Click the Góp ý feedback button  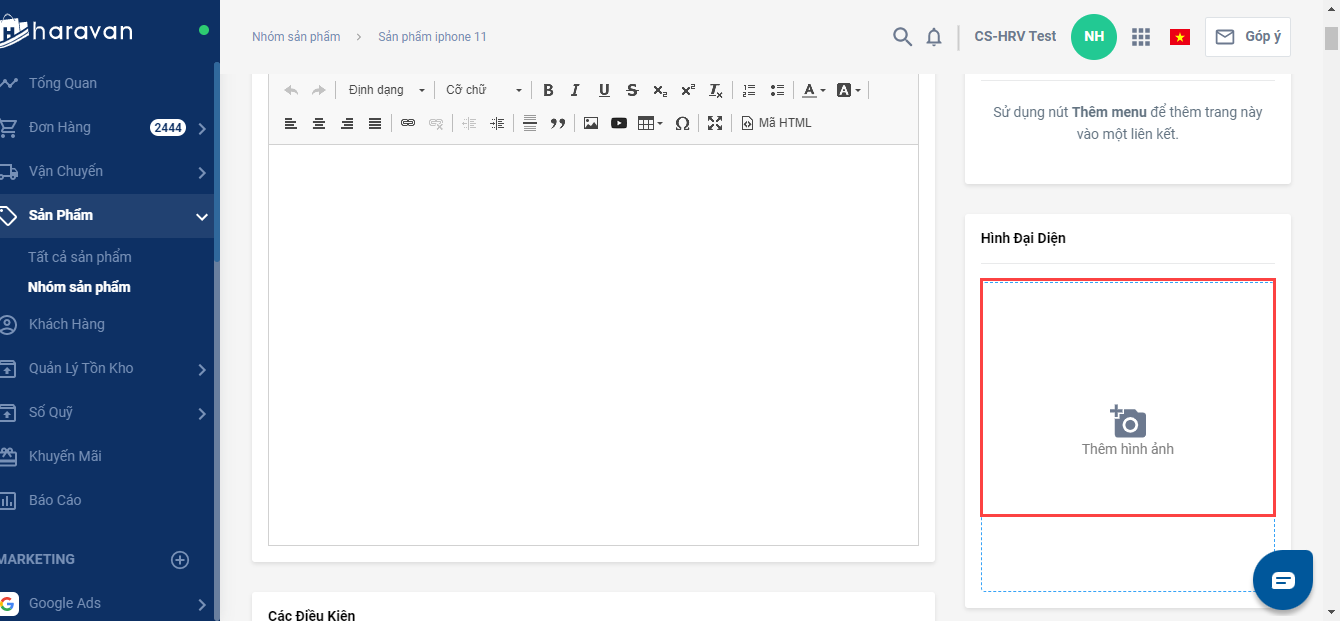click(x=1247, y=37)
